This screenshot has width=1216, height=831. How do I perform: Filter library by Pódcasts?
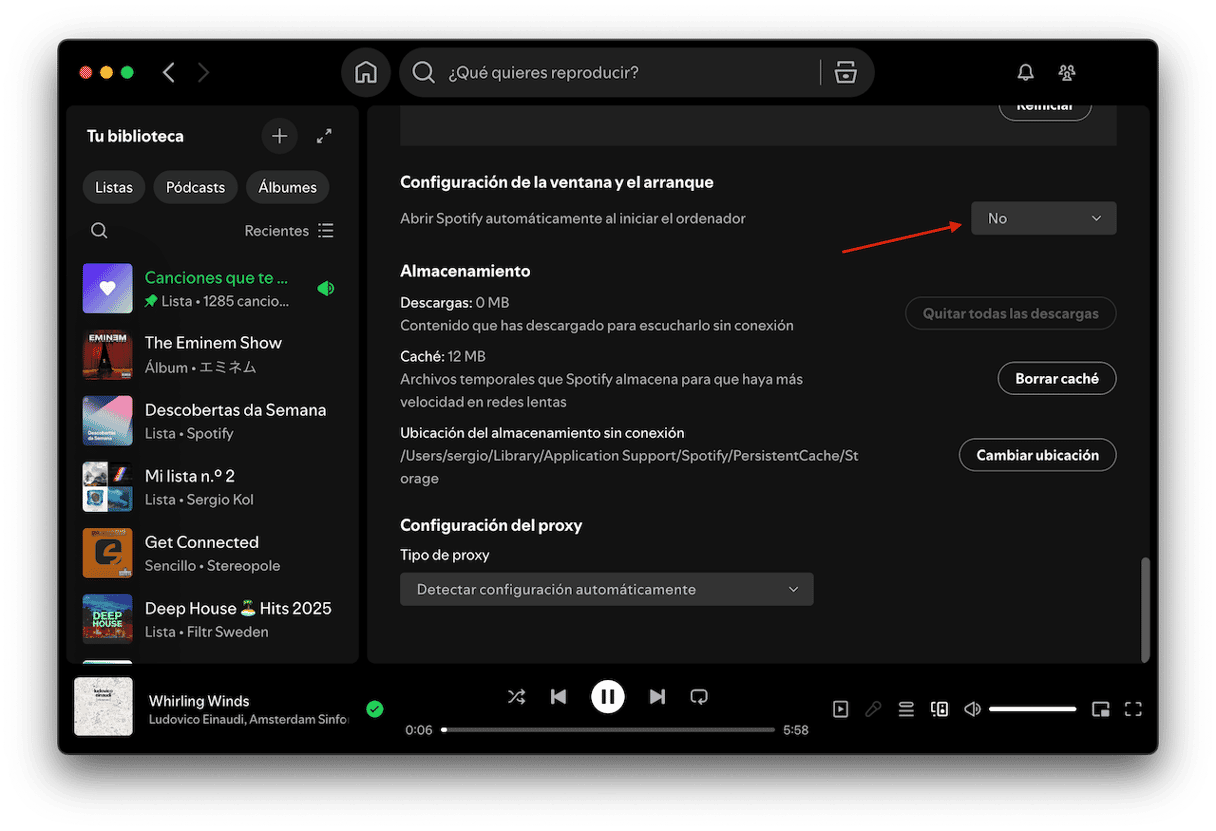coord(195,187)
